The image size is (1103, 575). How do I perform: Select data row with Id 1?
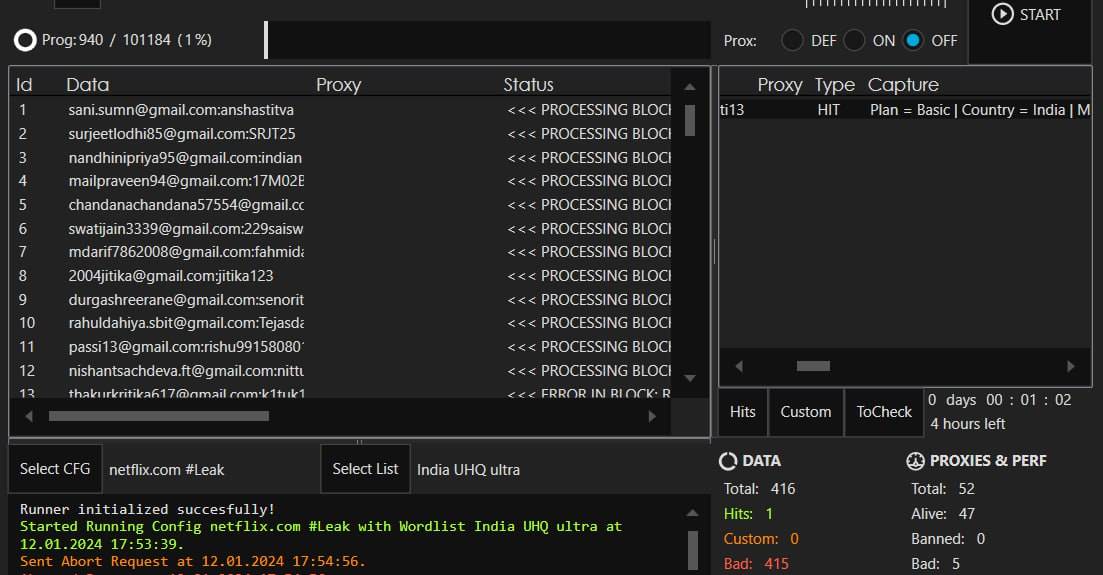point(340,110)
